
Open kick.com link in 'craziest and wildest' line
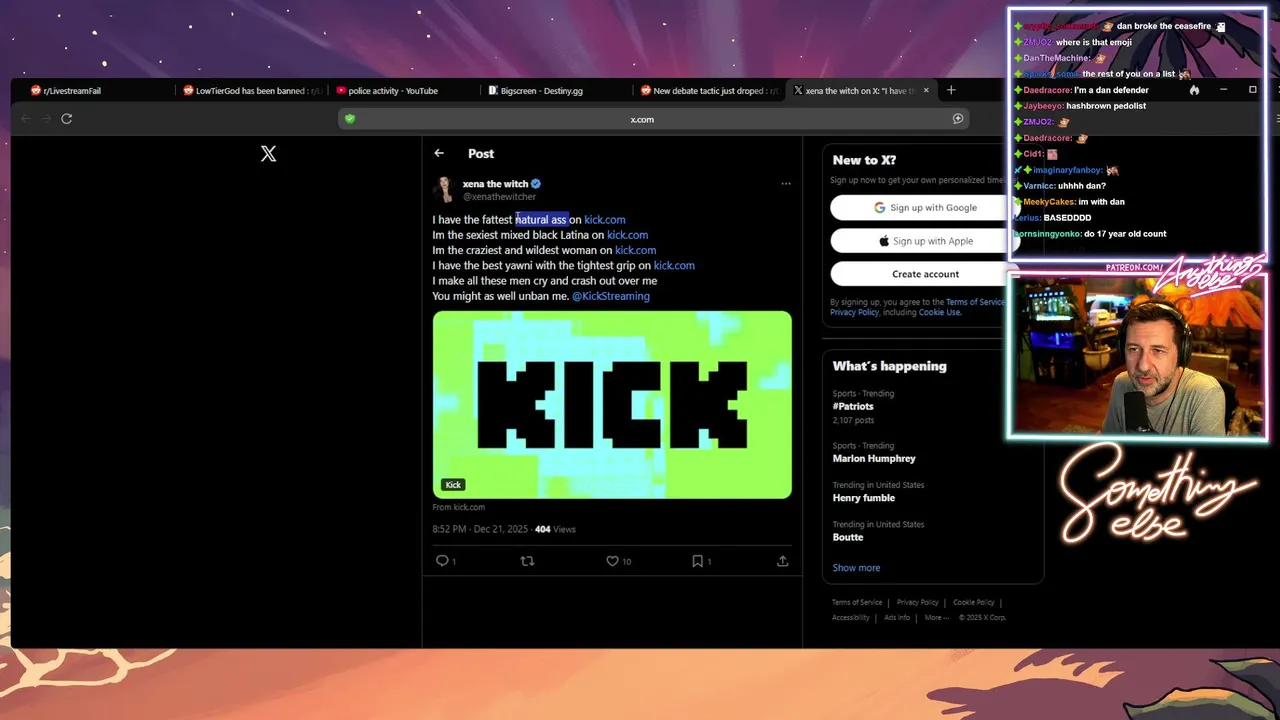(636, 250)
